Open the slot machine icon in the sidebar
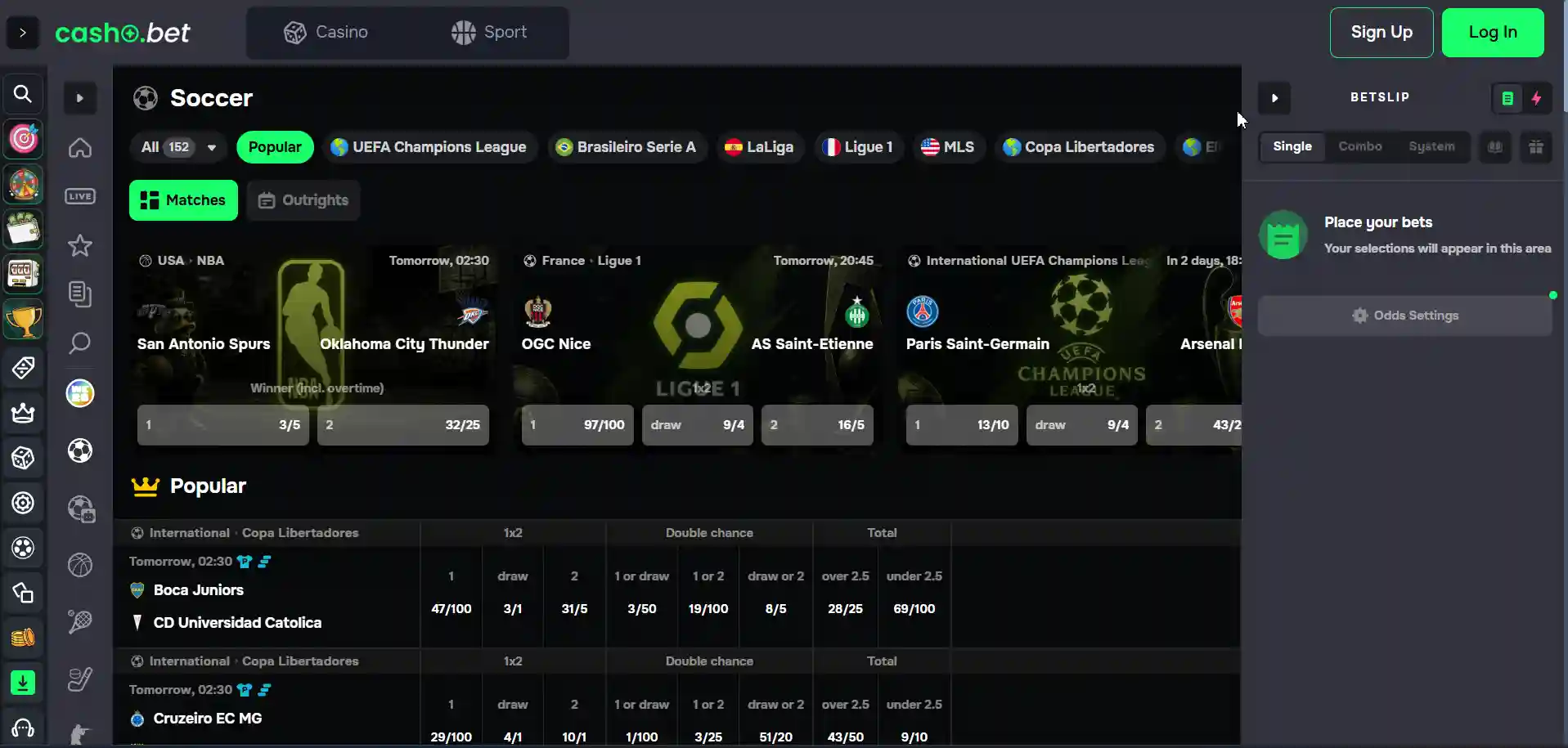 coord(23,274)
